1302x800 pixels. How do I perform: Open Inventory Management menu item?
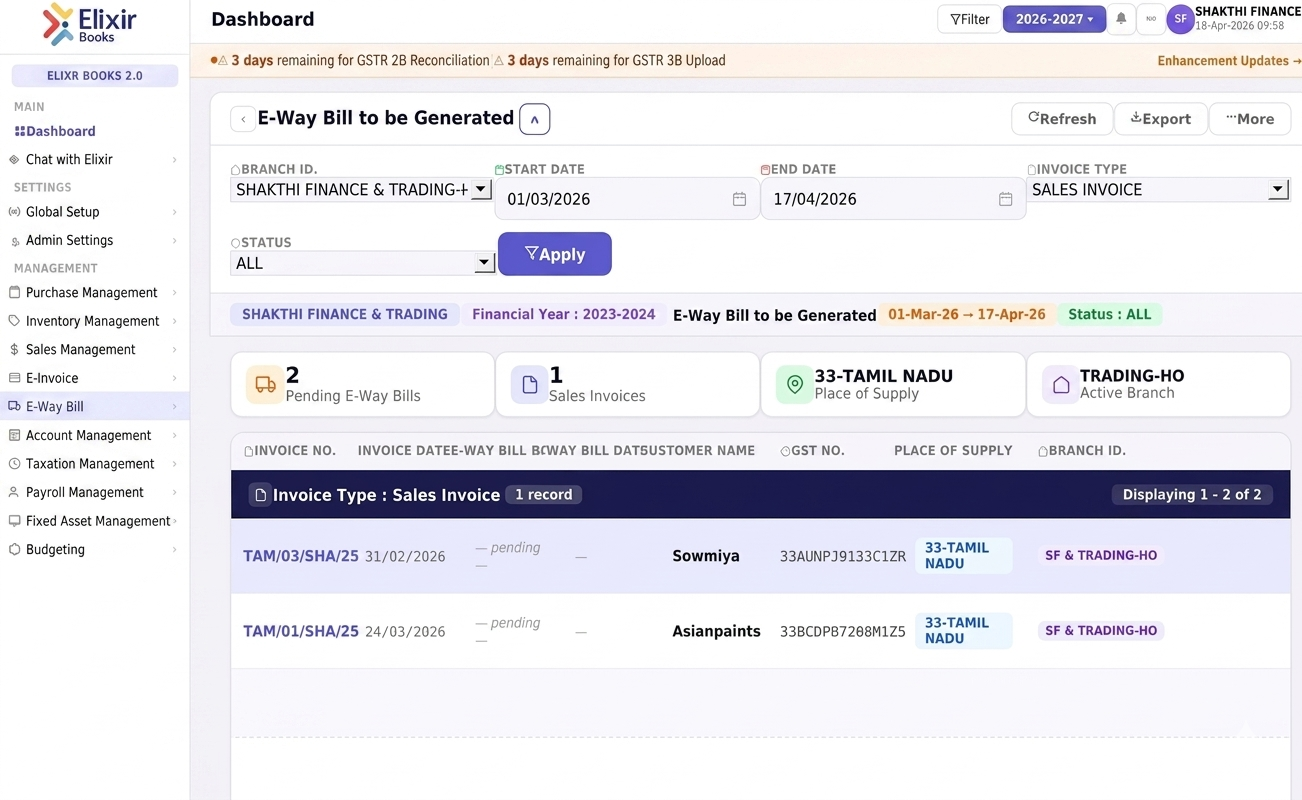[x=95, y=321]
